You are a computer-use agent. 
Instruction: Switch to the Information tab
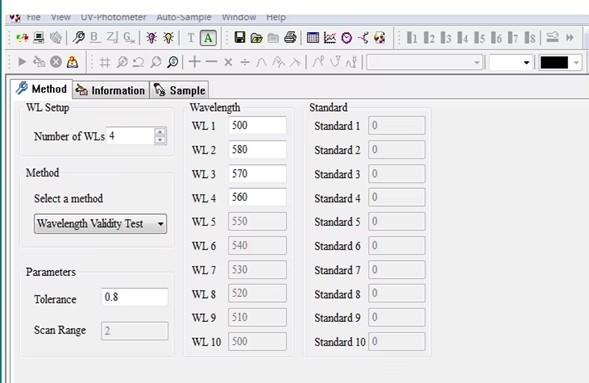click(110, 90)
